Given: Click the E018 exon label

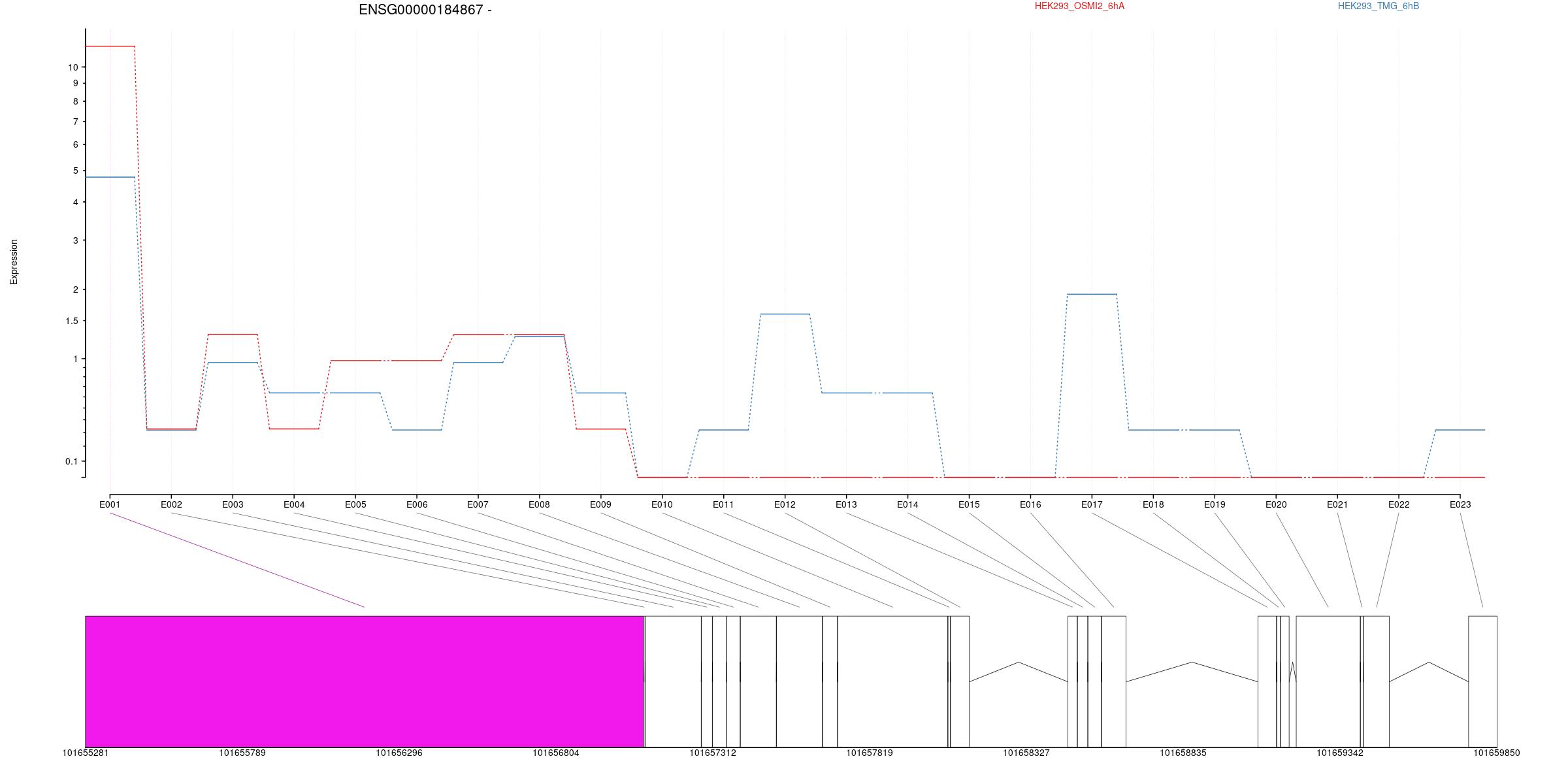Looking at the screenshot, I should 1153,504.
